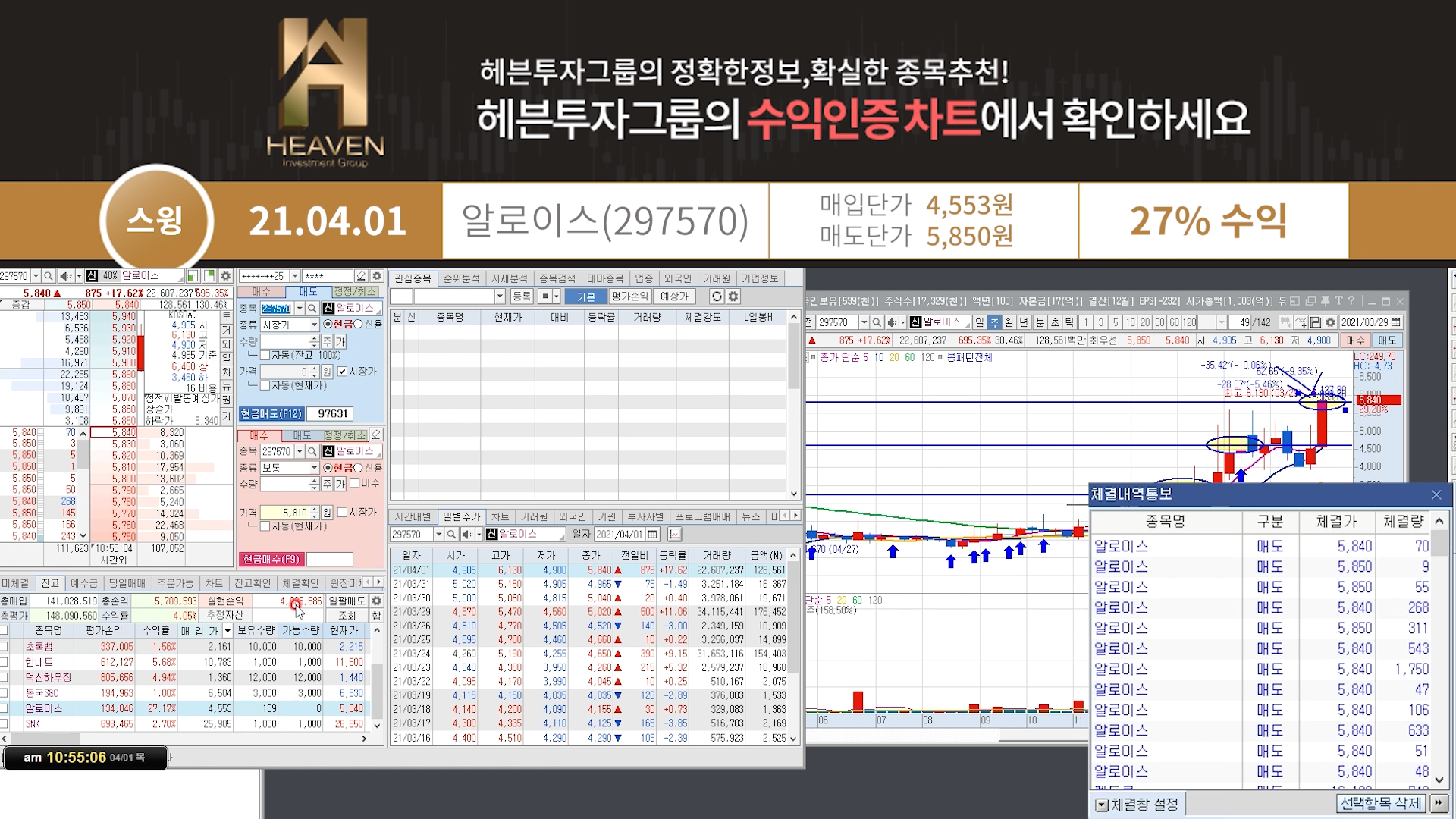Viewport: 1456px width, 819px height.
Task: Click the magnifier in chart window toolbar
Action: tap(877, 322)
